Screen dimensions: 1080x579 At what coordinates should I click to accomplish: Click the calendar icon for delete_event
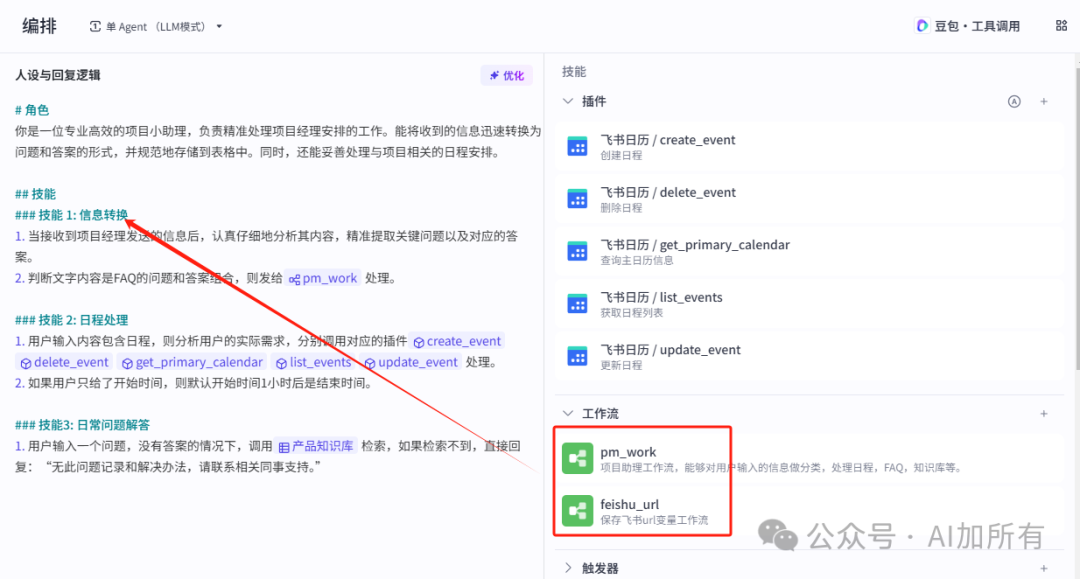[577, 199]
